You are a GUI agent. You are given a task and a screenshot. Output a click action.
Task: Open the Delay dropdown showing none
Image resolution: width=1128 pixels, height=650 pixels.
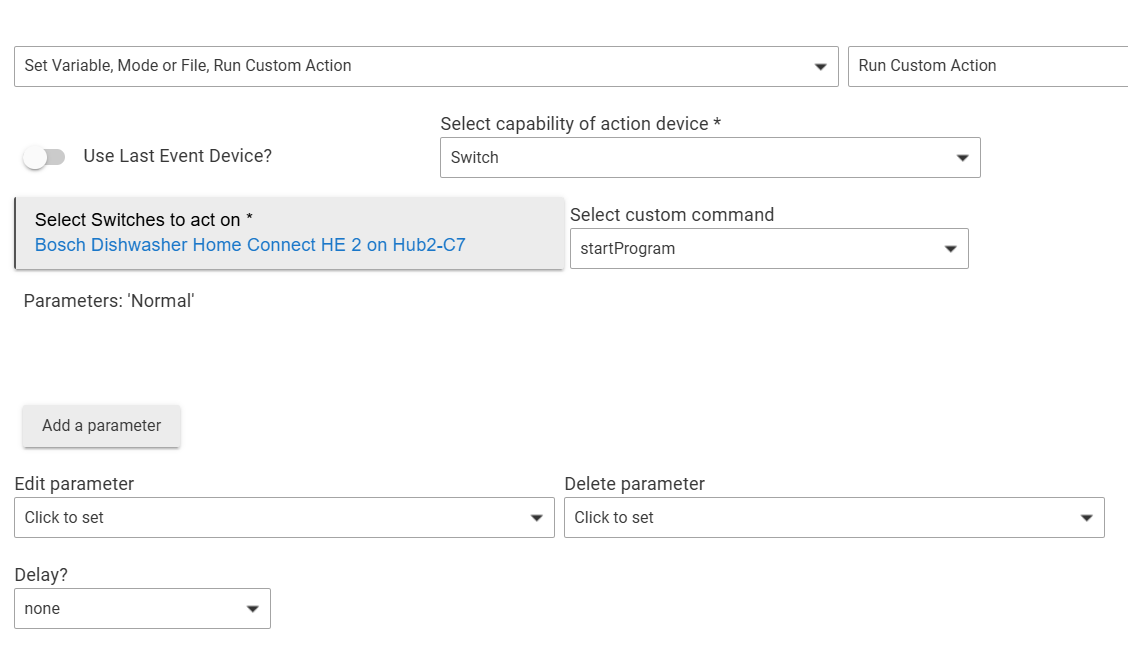pos(130,609)
